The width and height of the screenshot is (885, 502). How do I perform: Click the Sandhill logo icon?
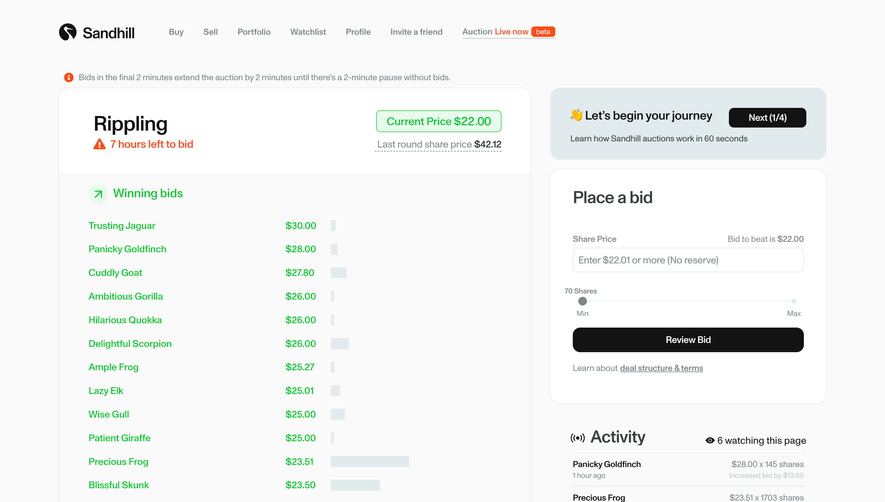pyautogui.click(x=68, y=32)
